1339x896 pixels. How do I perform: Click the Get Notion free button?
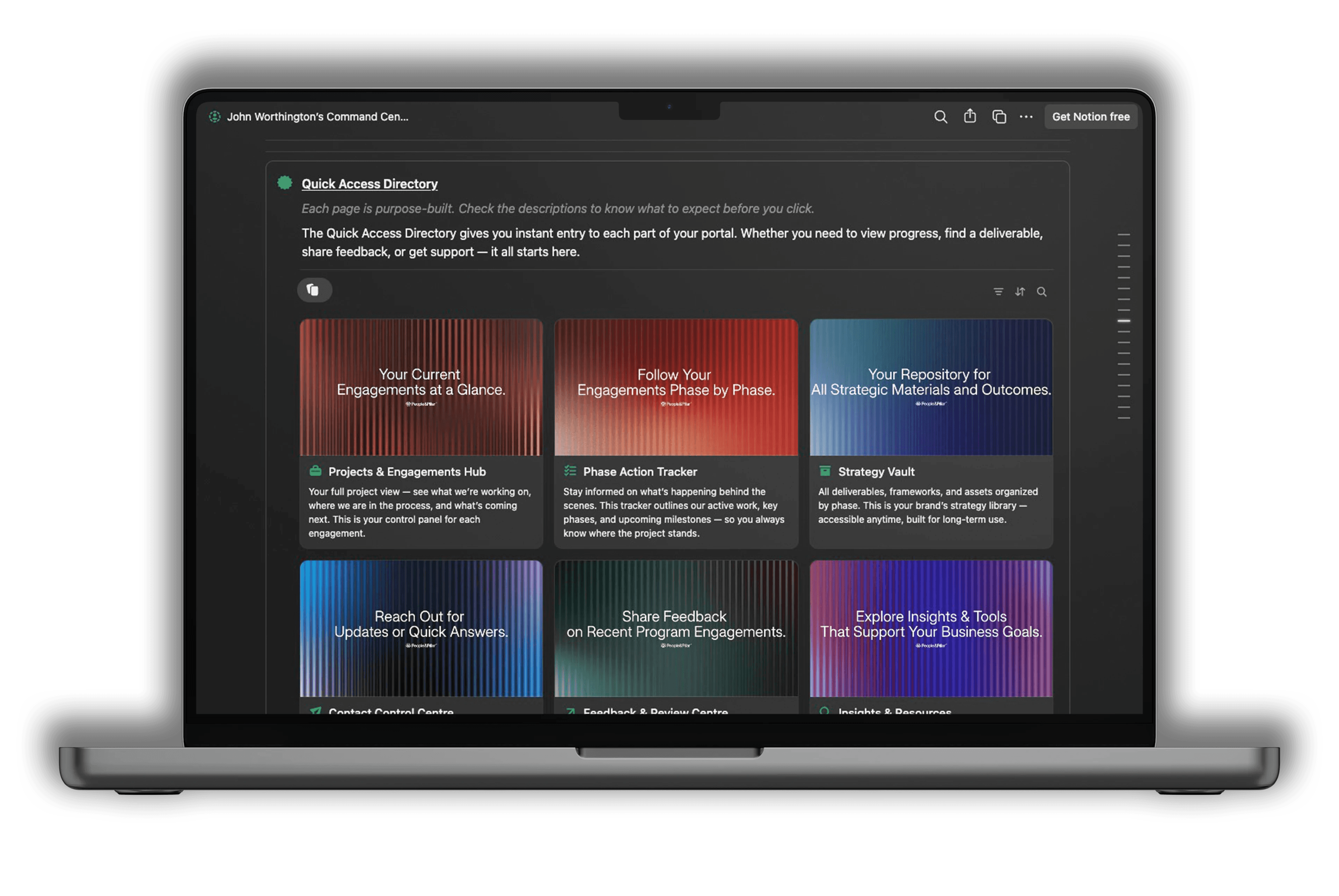tap(1090, 117)
